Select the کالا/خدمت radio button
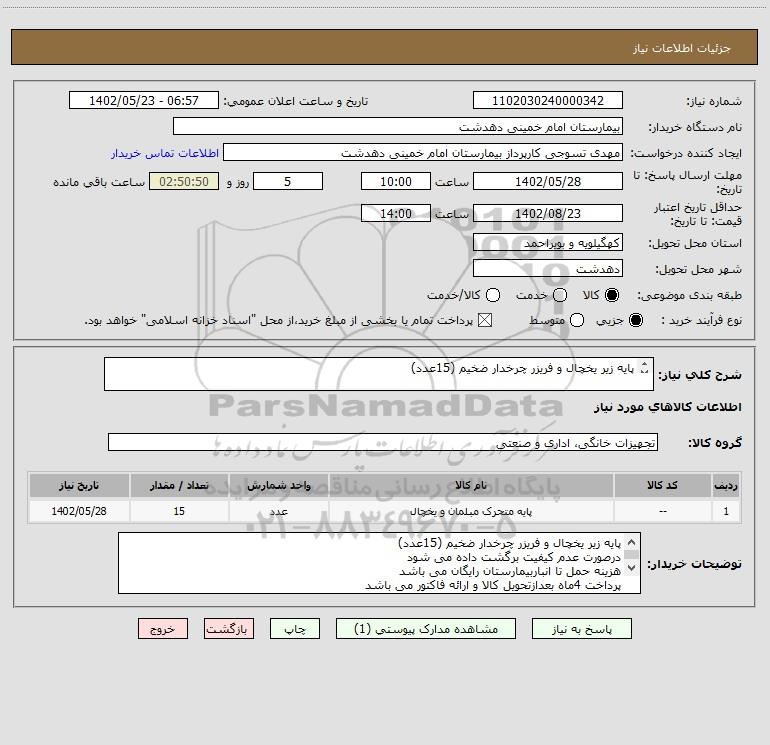770x745 pixels. click(493, 295)
